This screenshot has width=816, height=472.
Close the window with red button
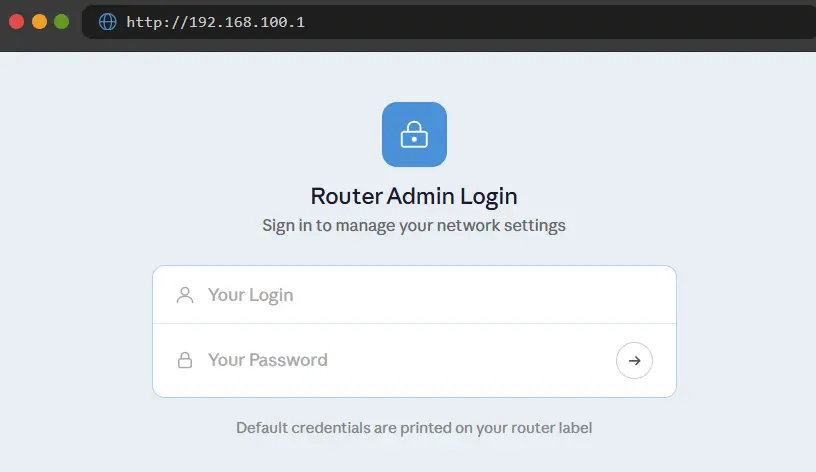pyautogui.click(x=17, y=22)
